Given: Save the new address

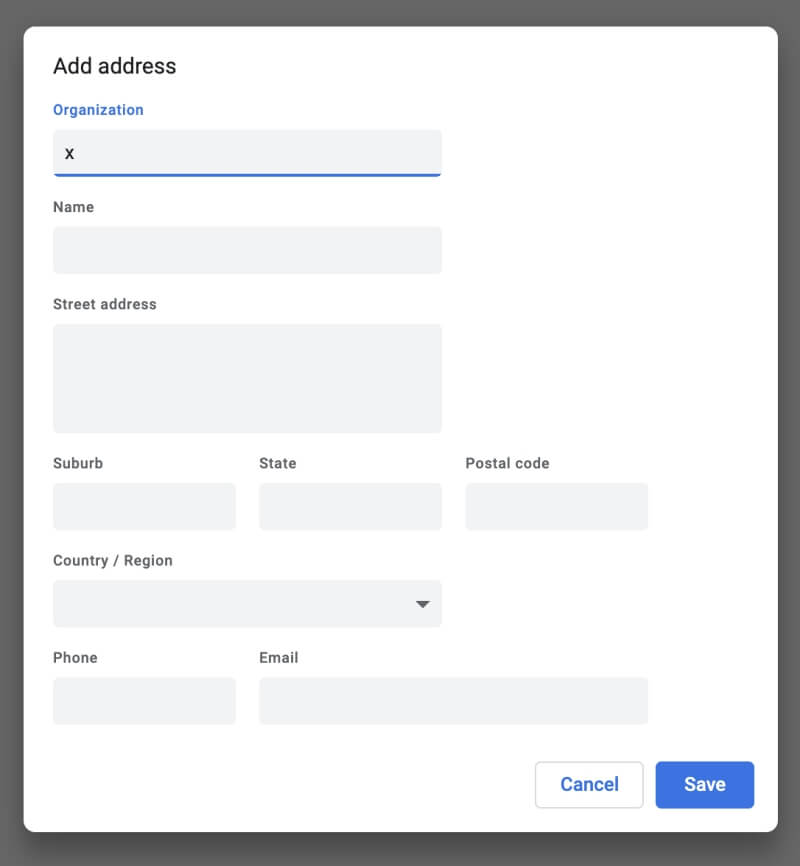Looking at the screenshot, I should (704, 784).
